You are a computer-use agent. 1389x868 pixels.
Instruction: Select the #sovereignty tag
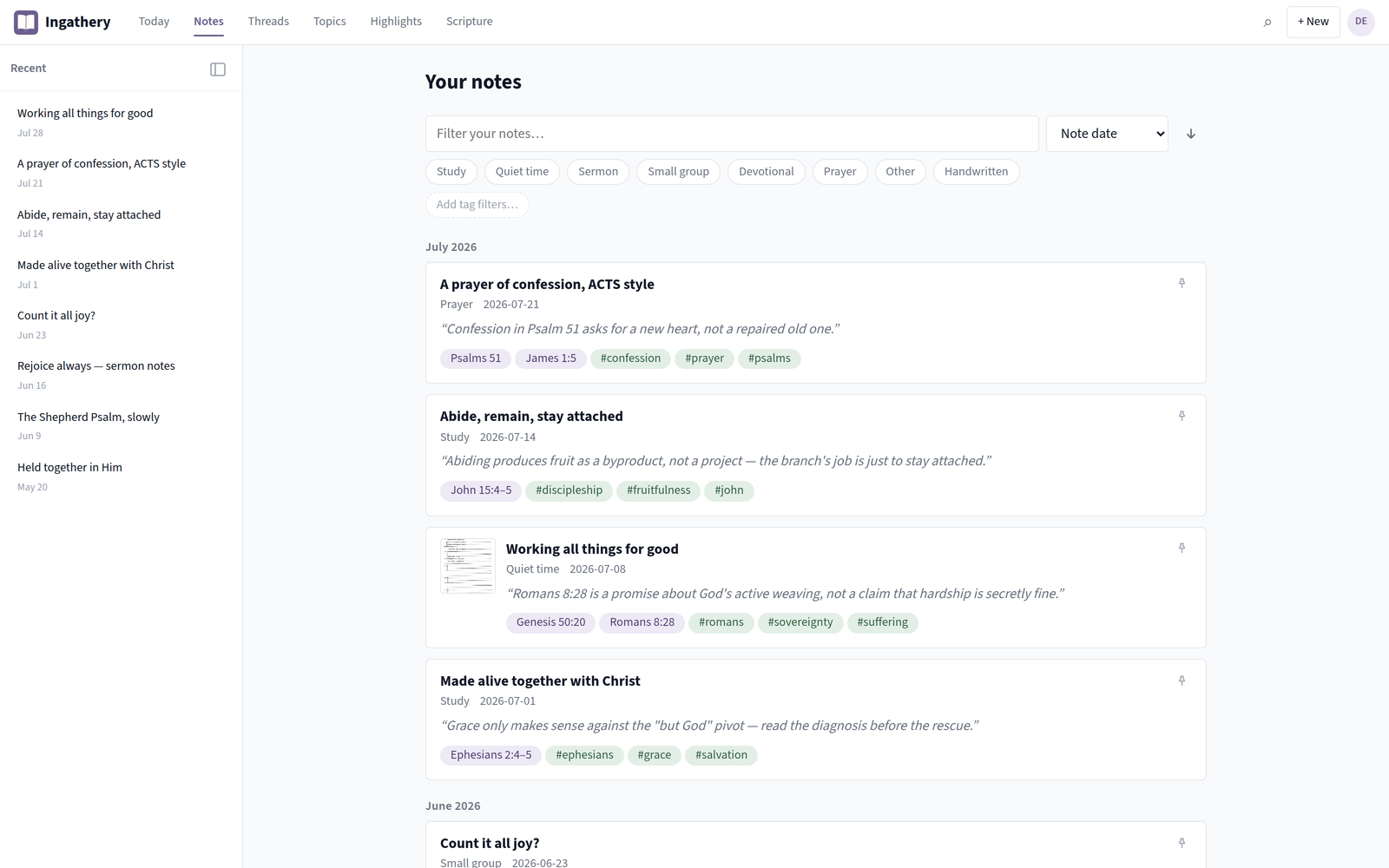point(800,622)
